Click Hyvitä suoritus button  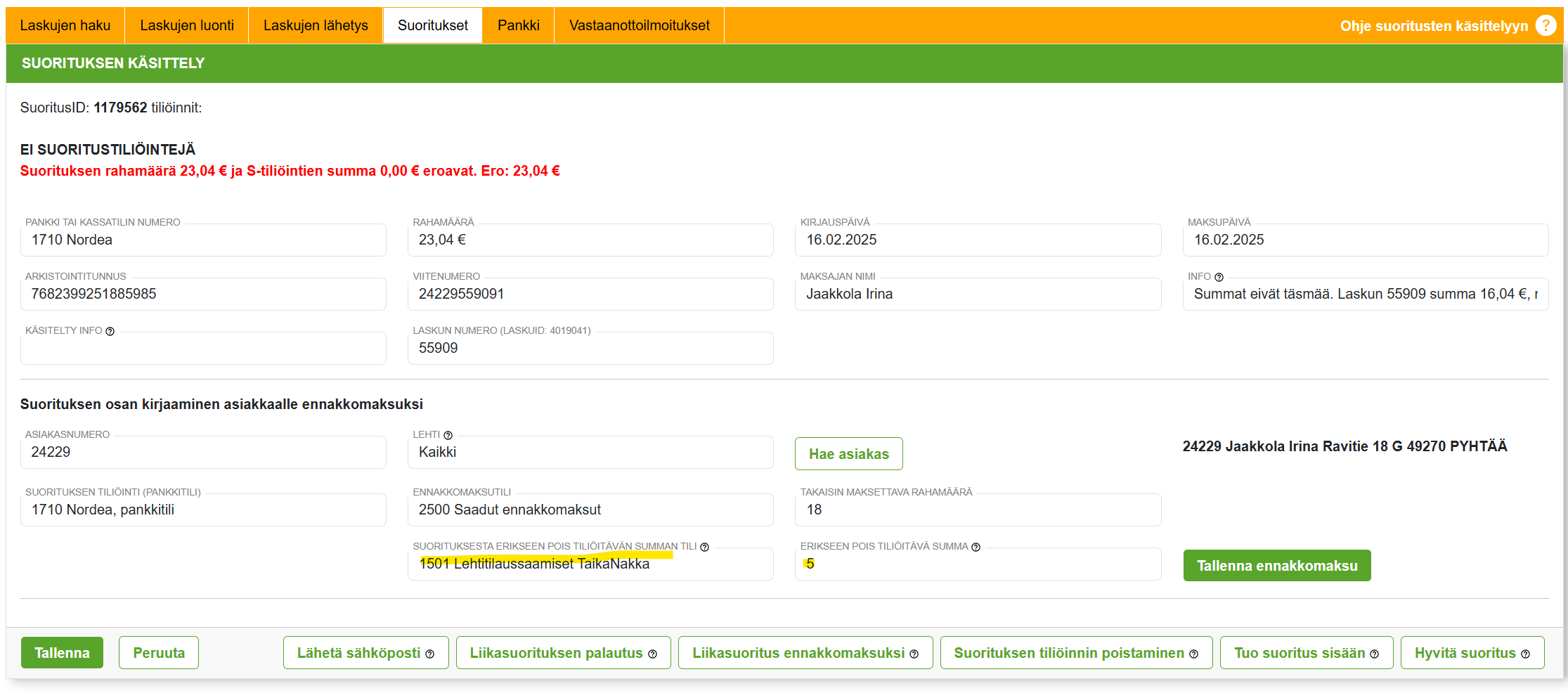(x=1472, y=652)
